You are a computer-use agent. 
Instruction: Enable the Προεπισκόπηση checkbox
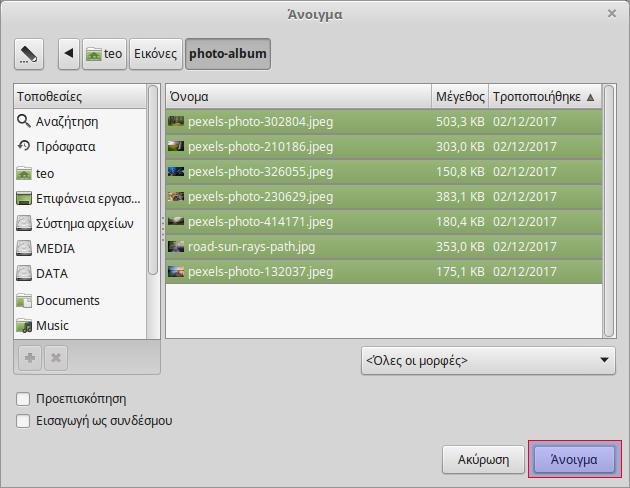24,398
